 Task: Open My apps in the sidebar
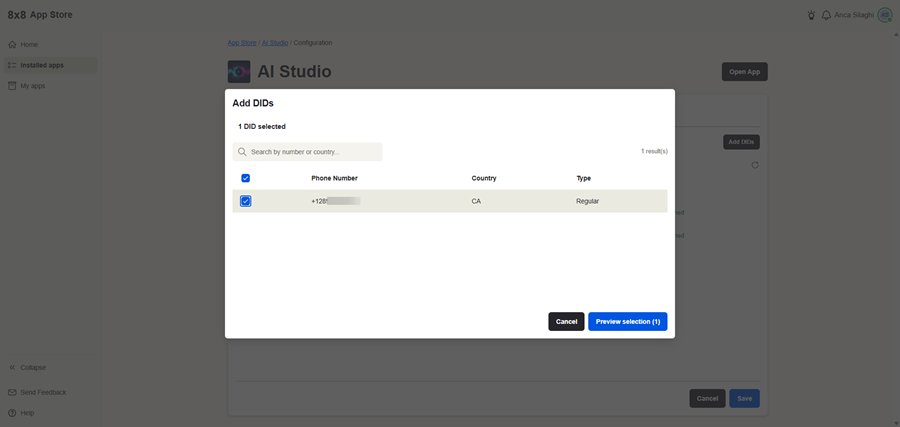click(x=51, y=86)
